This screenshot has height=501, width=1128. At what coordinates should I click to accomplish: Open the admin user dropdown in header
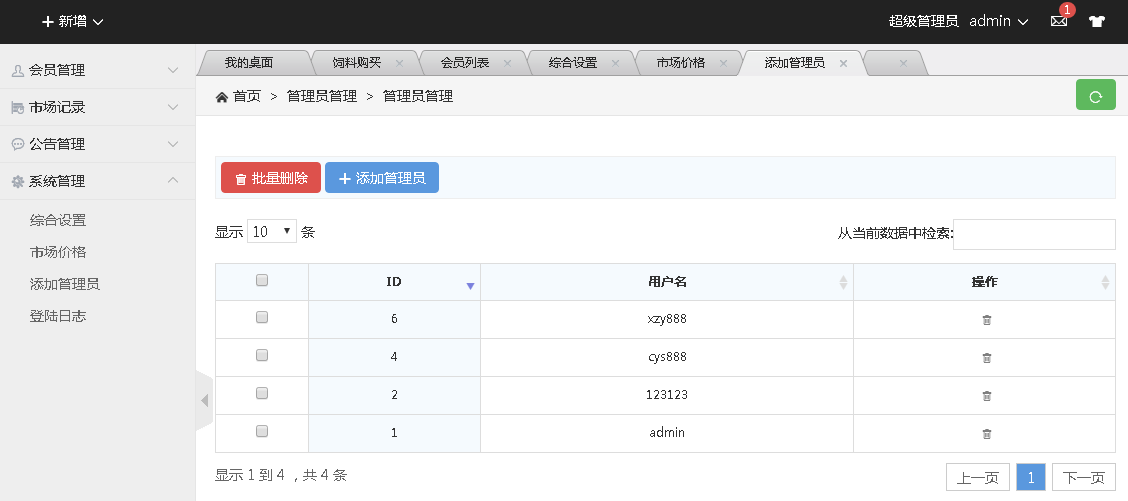tap(998, 21)
